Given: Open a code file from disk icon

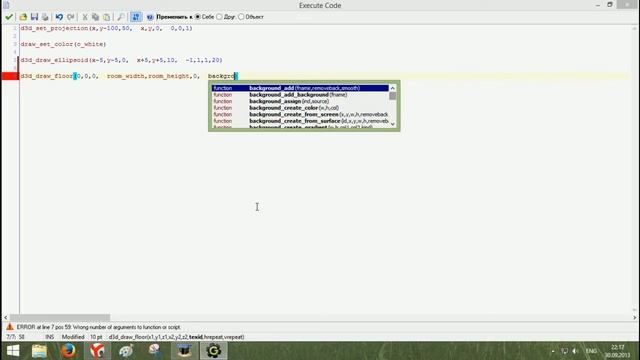Looking at the screenshot, I should point(23,17).
